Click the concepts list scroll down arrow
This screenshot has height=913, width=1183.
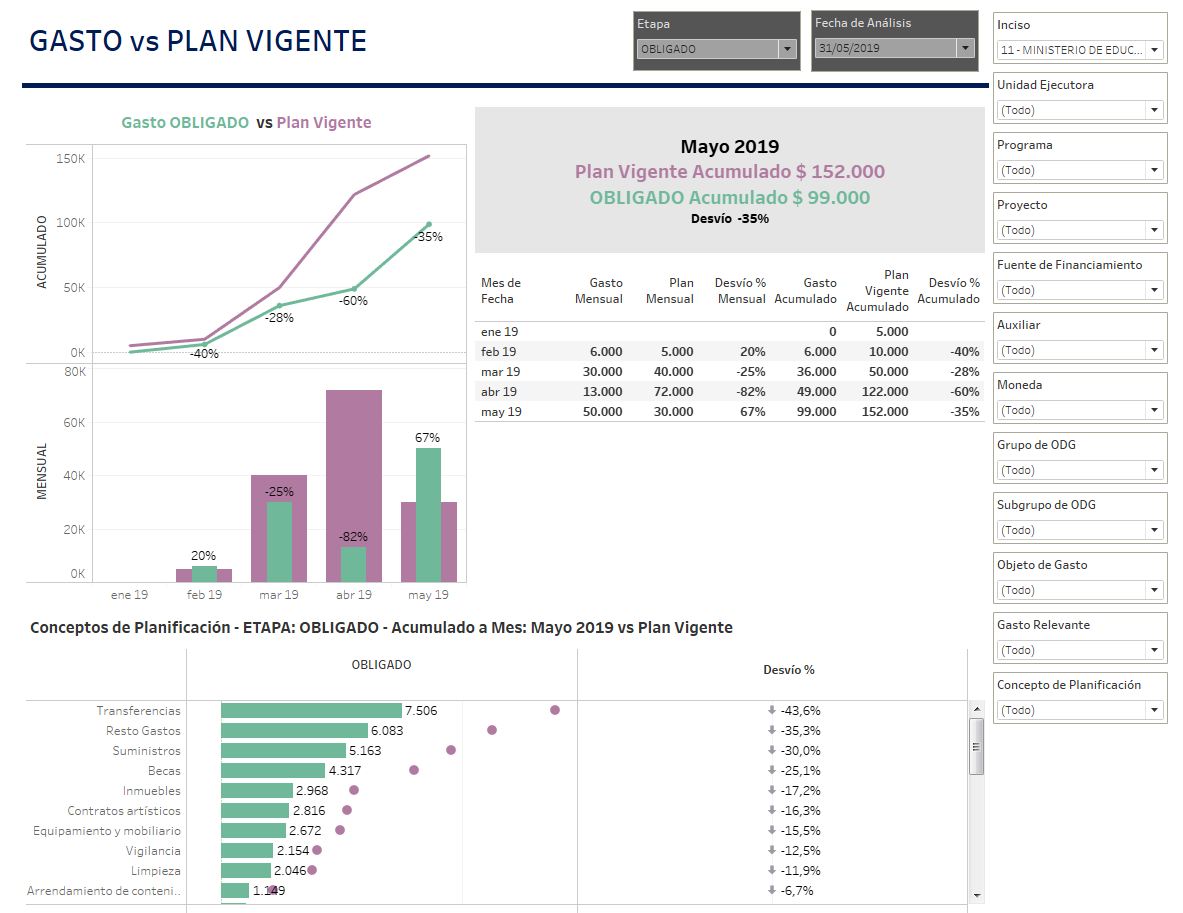tap(977, 896)
